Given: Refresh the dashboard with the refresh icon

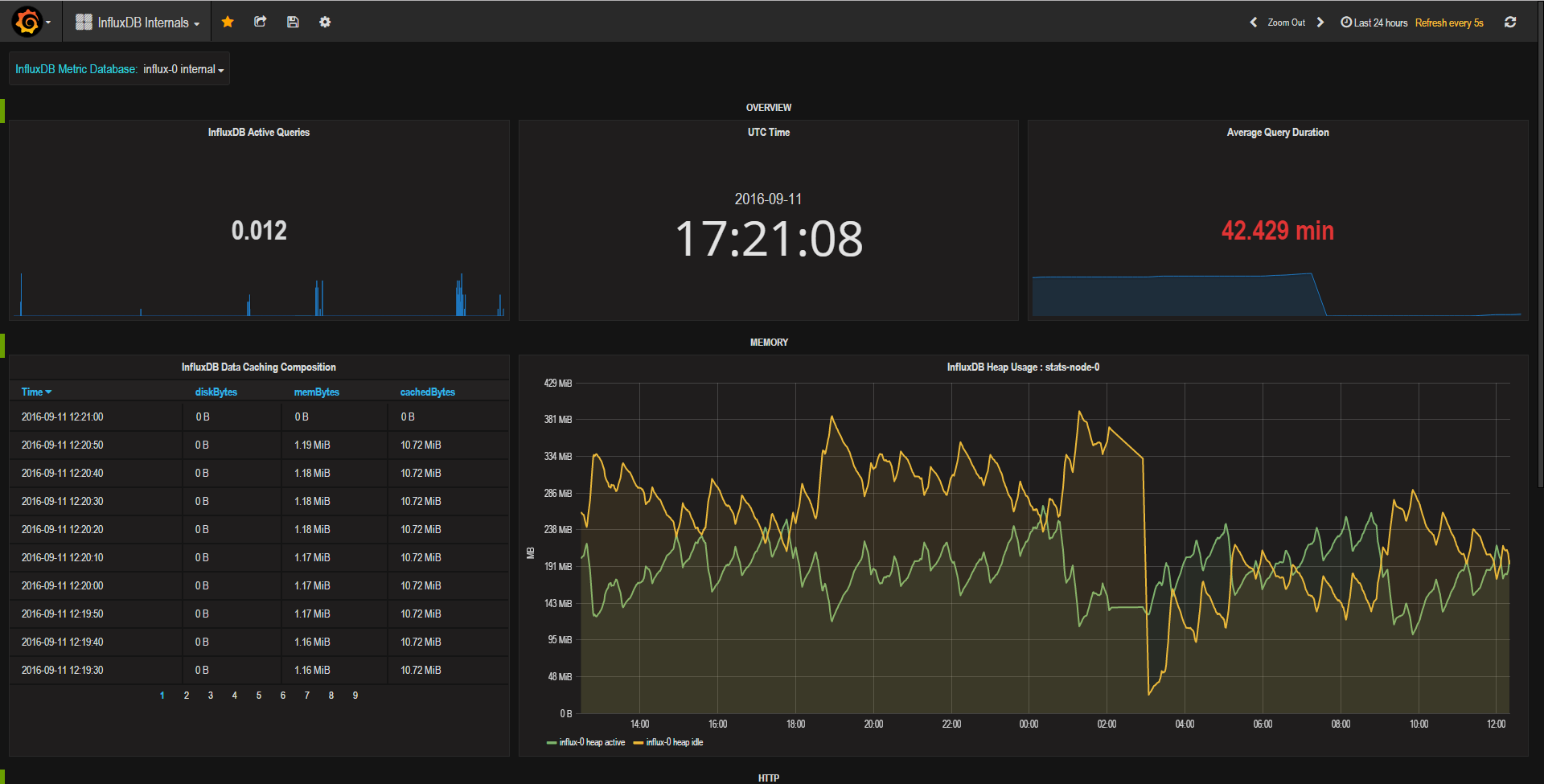Looking at the screenshot, I should coord(1510,23).
